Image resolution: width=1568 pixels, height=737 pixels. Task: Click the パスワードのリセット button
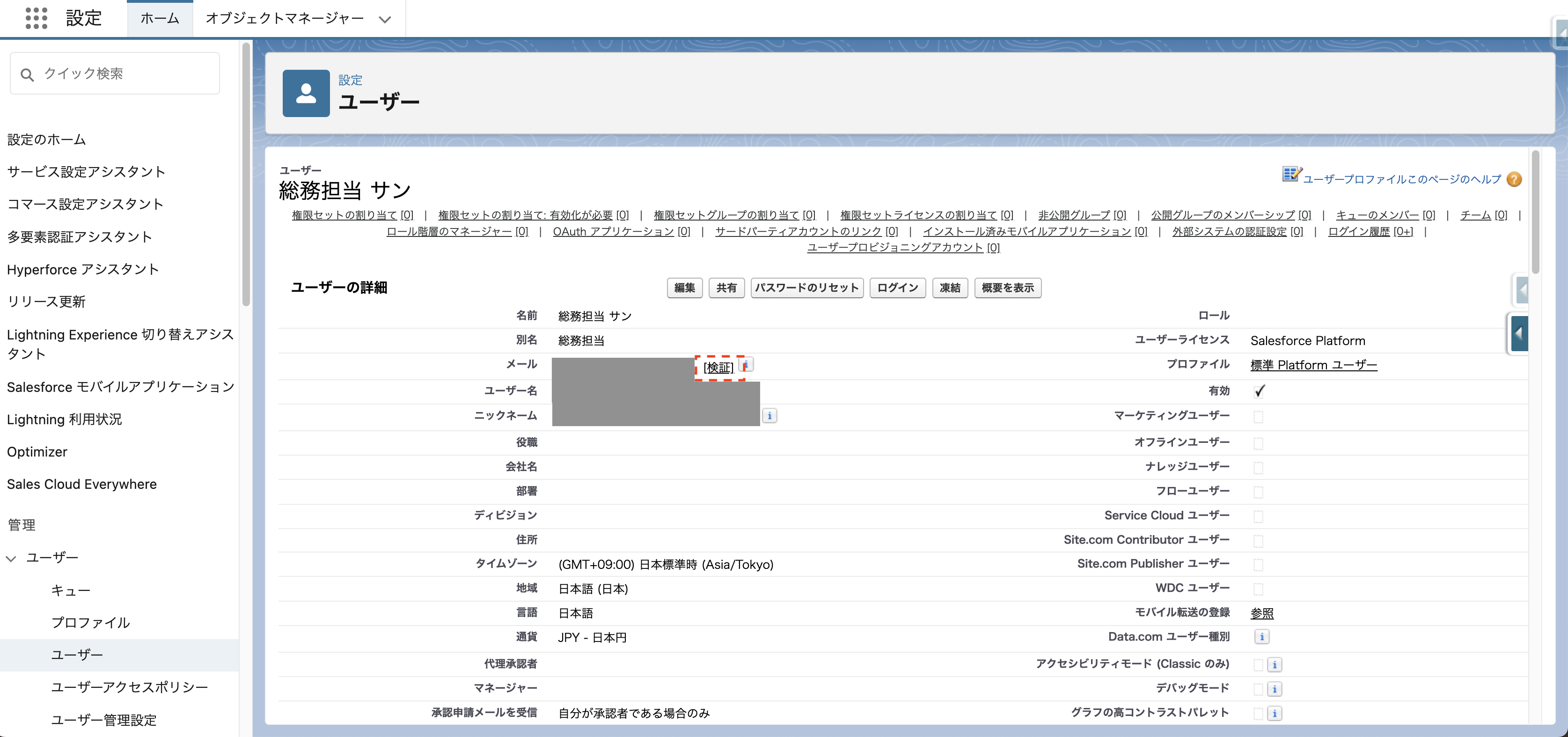coord(807,287)
